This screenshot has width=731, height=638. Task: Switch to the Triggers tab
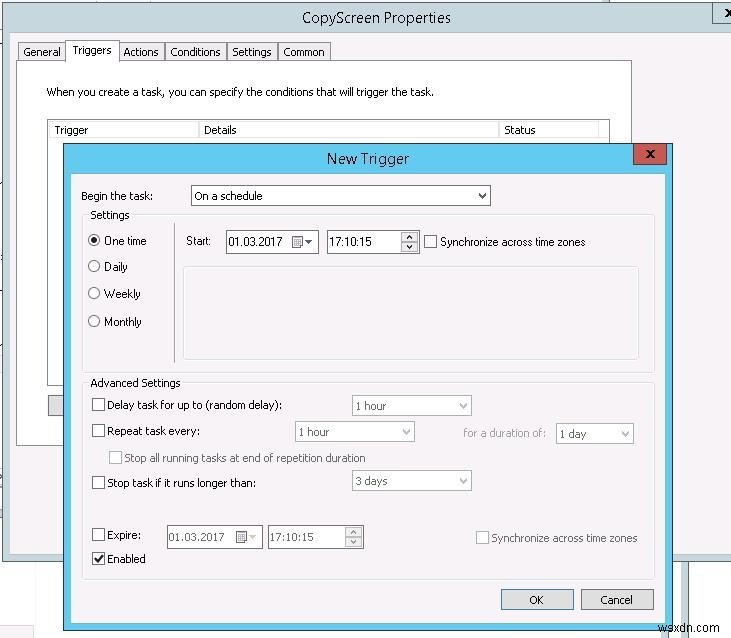tap(92, 50)
